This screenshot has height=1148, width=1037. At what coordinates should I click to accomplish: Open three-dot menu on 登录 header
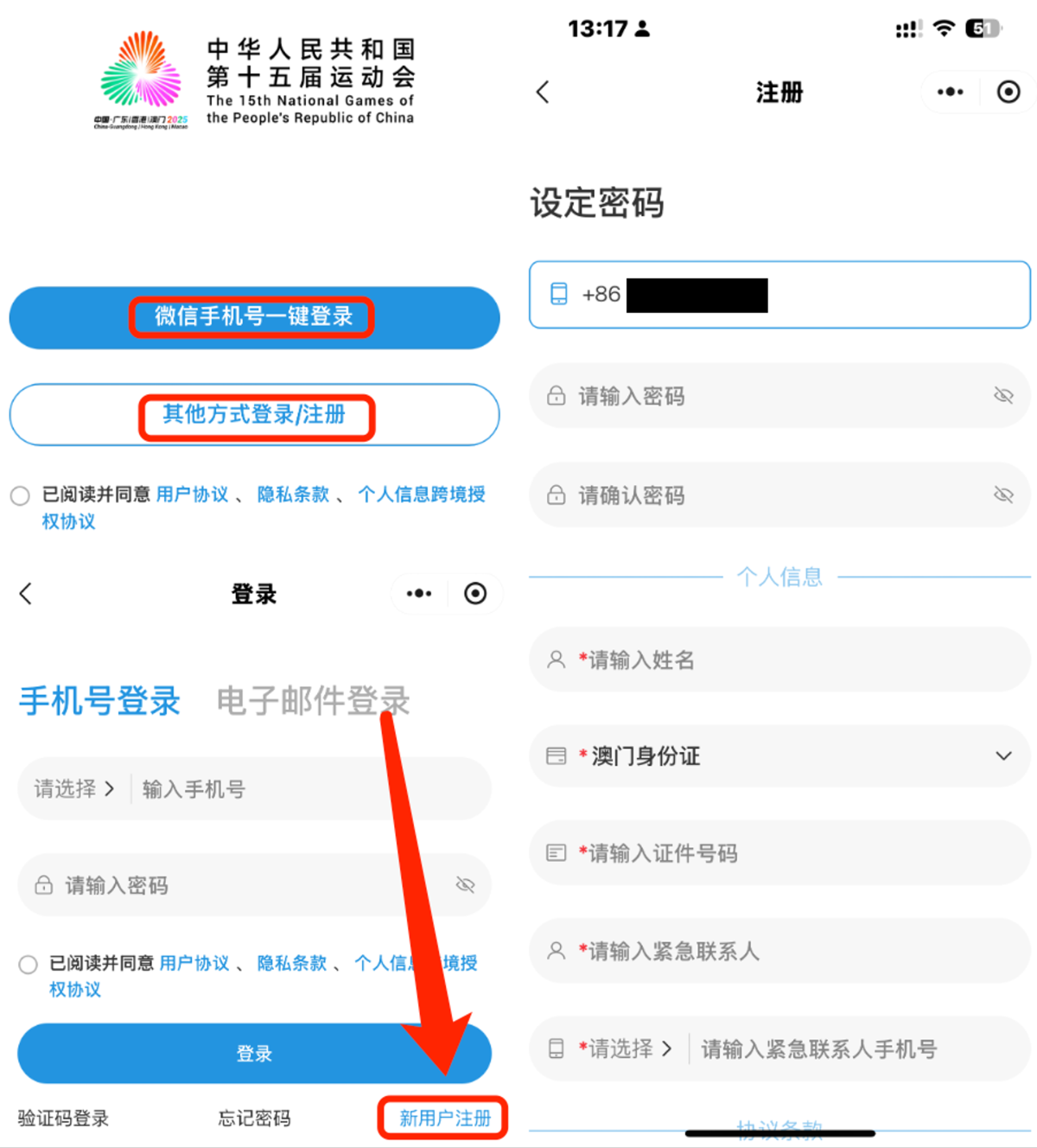click(419, 594)
